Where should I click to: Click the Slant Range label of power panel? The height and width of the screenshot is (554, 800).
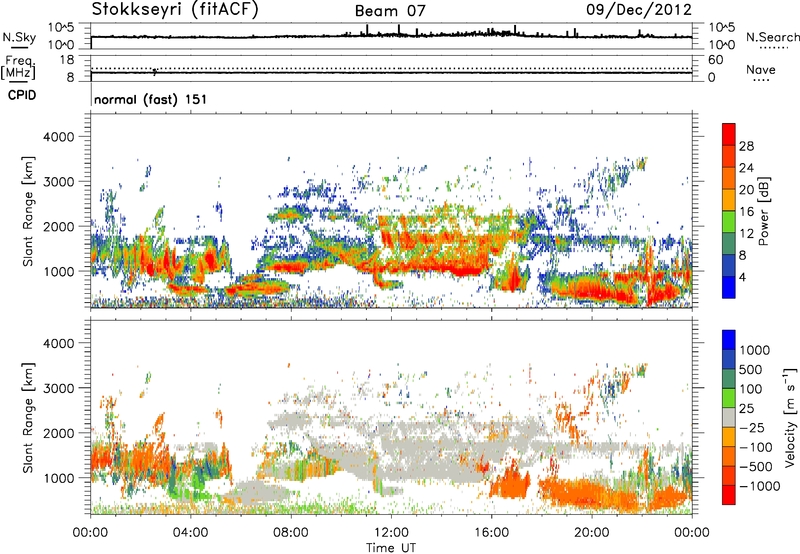(28, 211)
